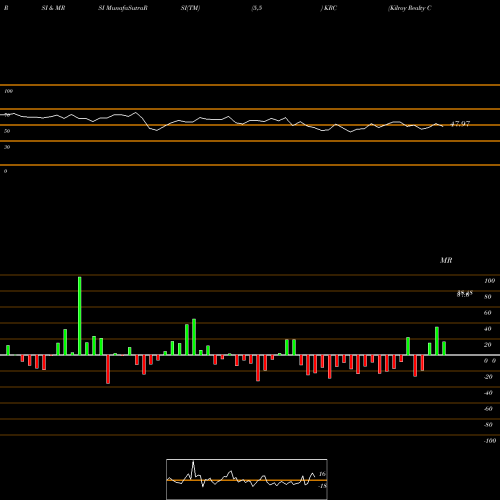Screen dimensions: 500x500
Task: Click the 100 level label on the RSI panel
Action: [x=8, y=91]
